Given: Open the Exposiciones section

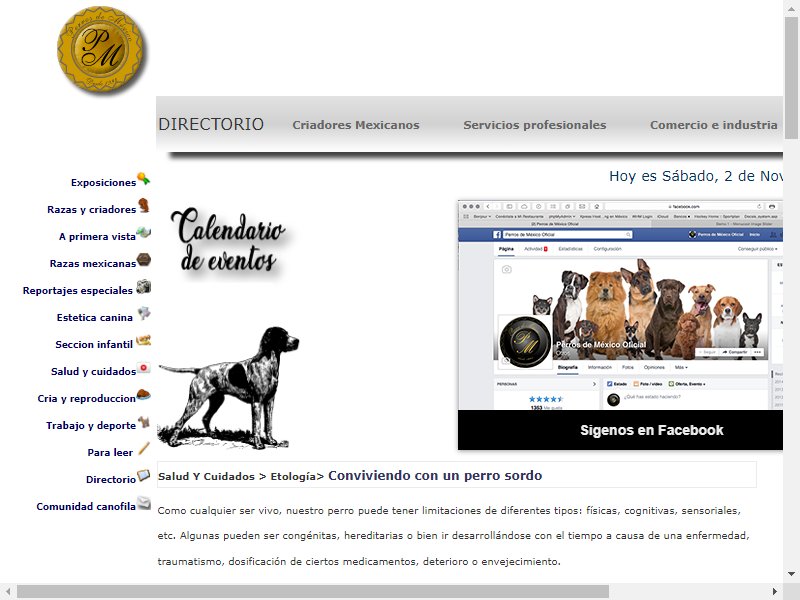Looking at the screenshot, I should point(104,183).
